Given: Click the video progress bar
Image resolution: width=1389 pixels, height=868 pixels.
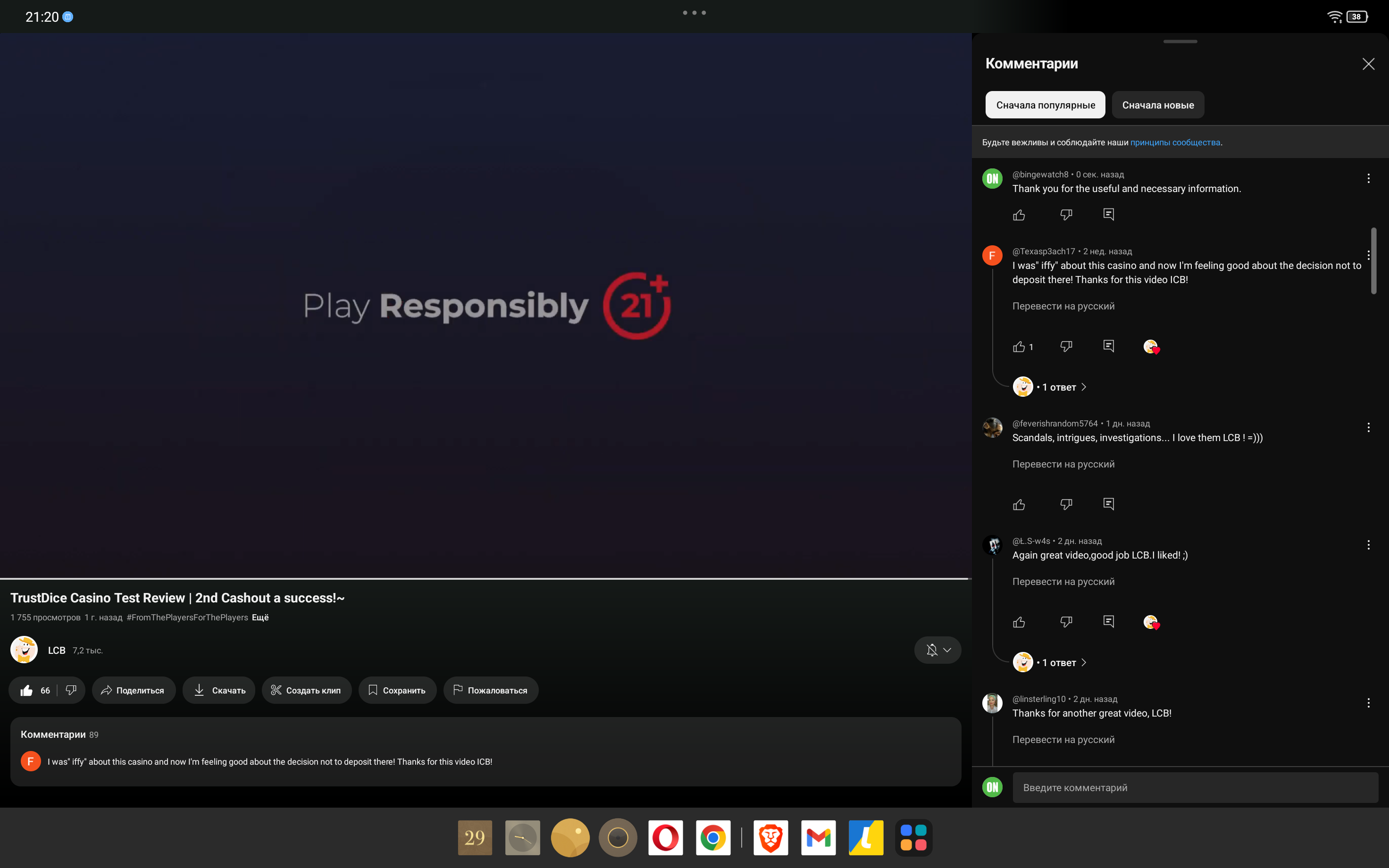Looking at the screenshot, I should coord(485,579).
